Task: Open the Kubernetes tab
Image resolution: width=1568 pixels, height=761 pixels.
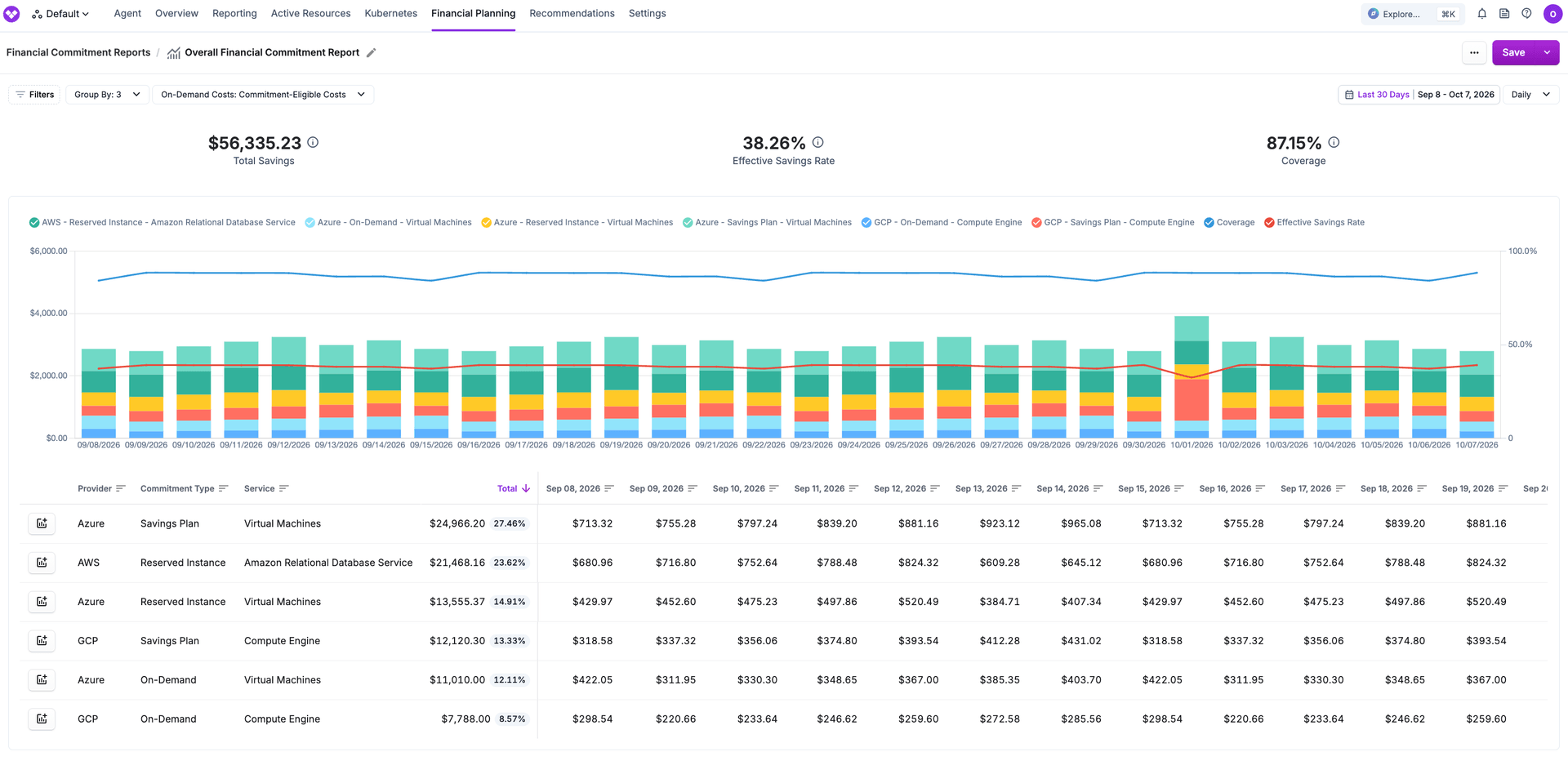Action: (x=390, y=14)
